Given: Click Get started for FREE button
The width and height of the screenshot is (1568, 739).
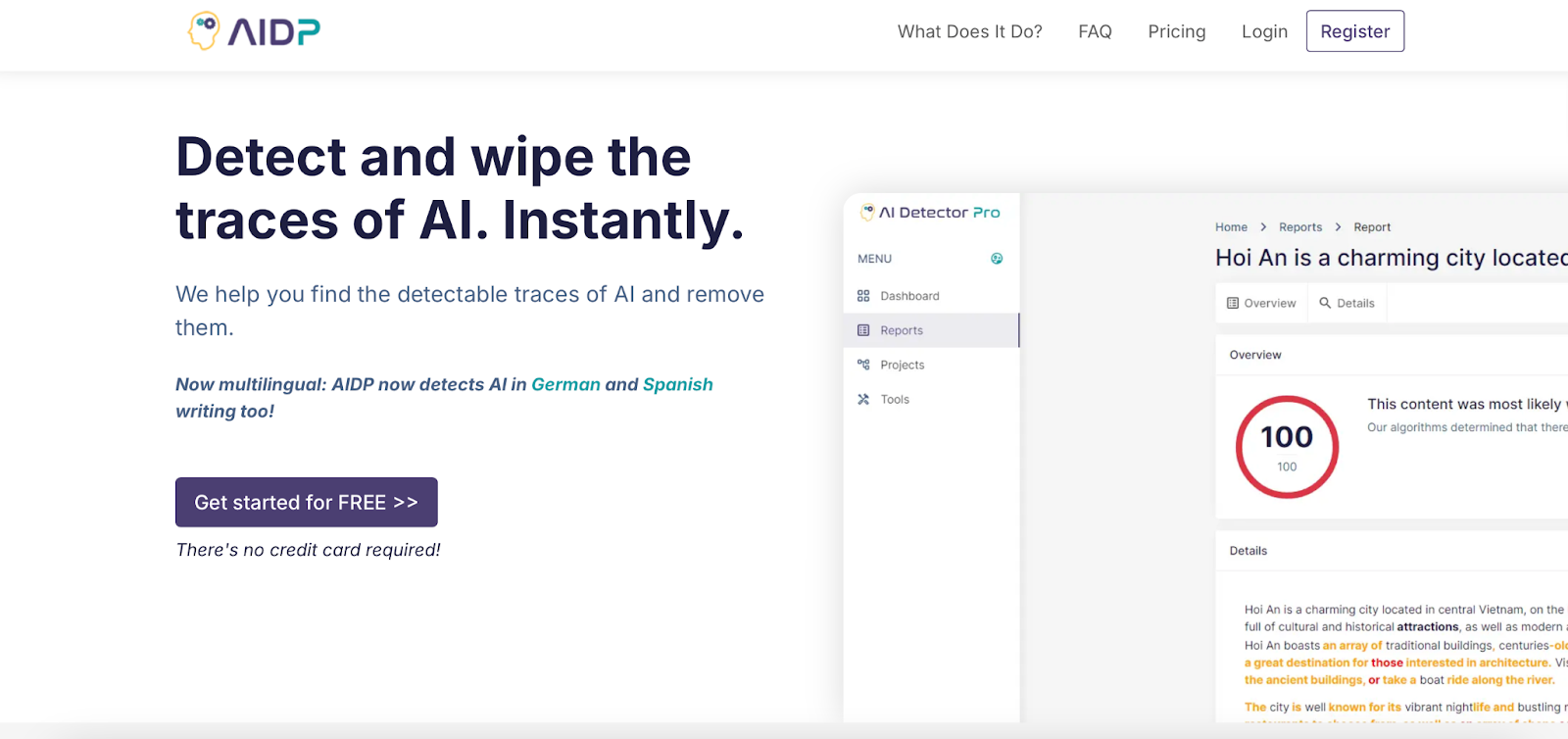Looking at the screenshot, I should point(307,502).
